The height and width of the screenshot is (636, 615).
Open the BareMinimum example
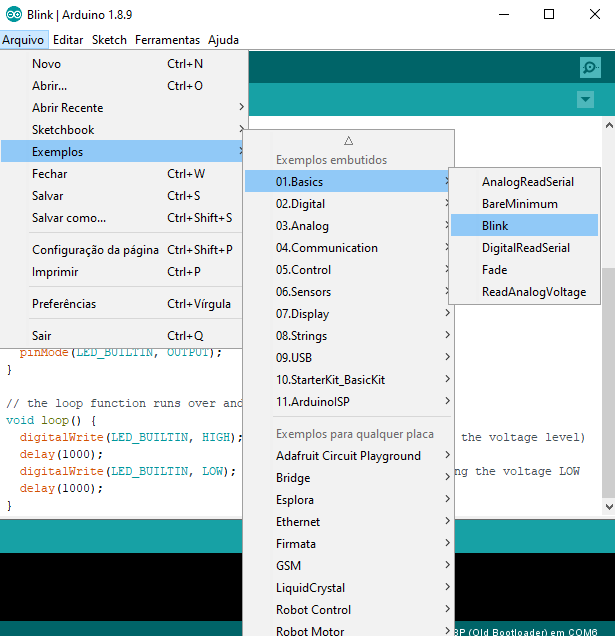pos(524,203)
